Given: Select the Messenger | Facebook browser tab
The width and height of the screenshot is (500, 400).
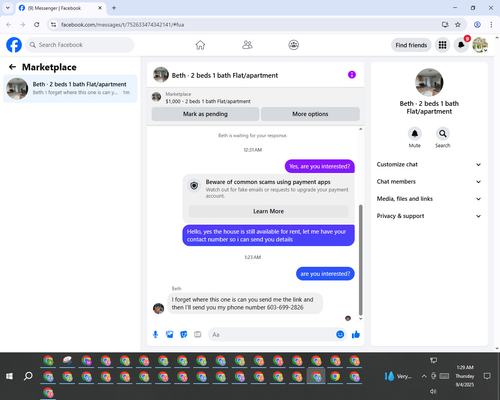Looking at the screenshot, I should click(61, 8).
